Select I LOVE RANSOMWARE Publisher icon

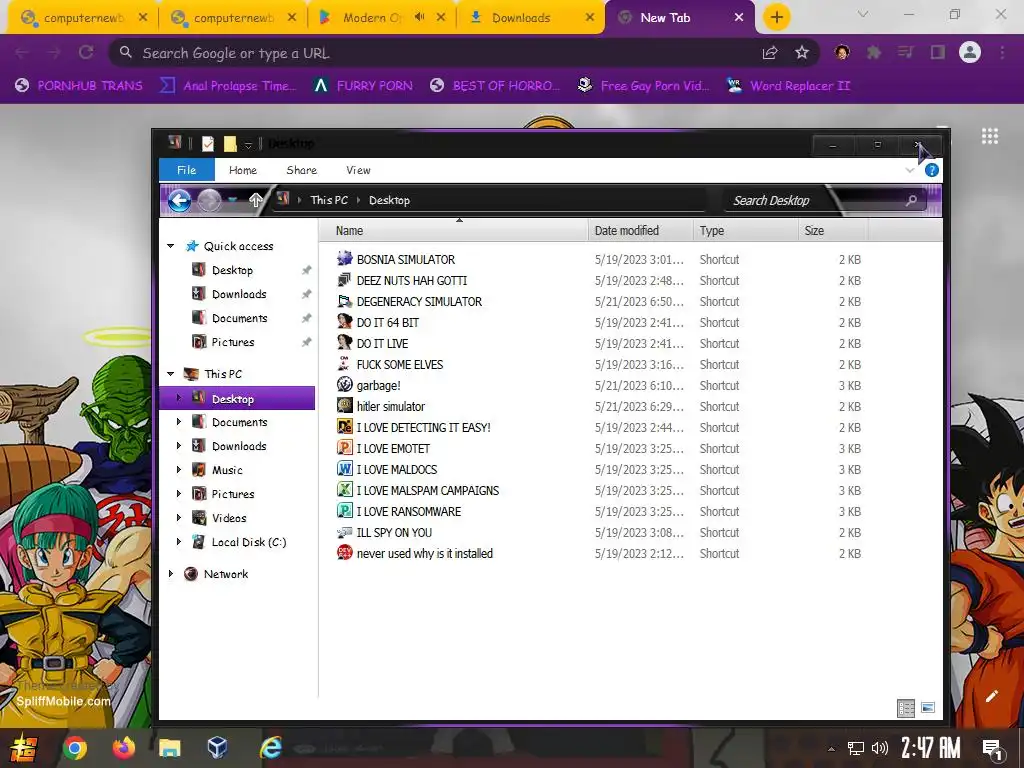click(x=345, y=511)
